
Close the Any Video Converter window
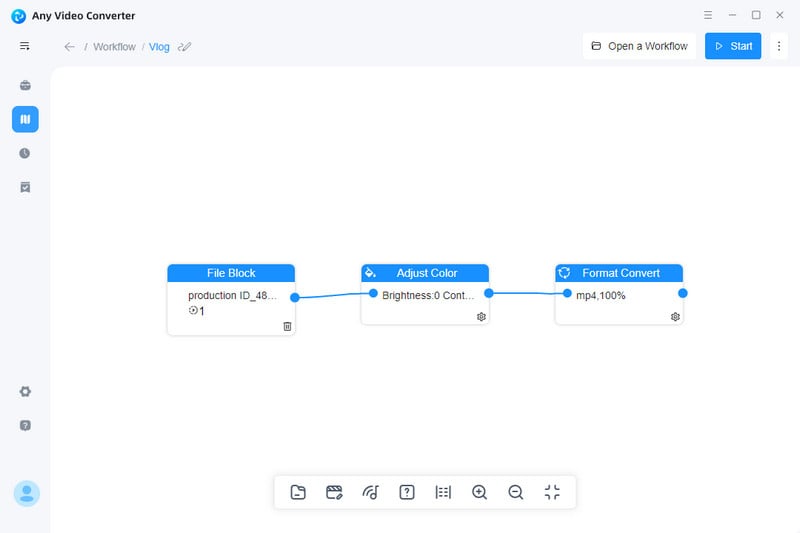[780, 15]
